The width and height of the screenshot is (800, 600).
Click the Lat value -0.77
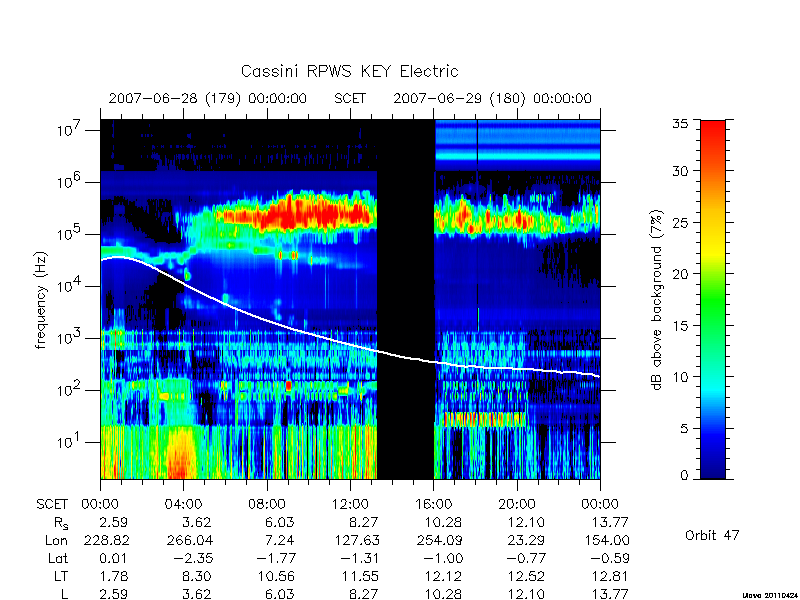526,559
